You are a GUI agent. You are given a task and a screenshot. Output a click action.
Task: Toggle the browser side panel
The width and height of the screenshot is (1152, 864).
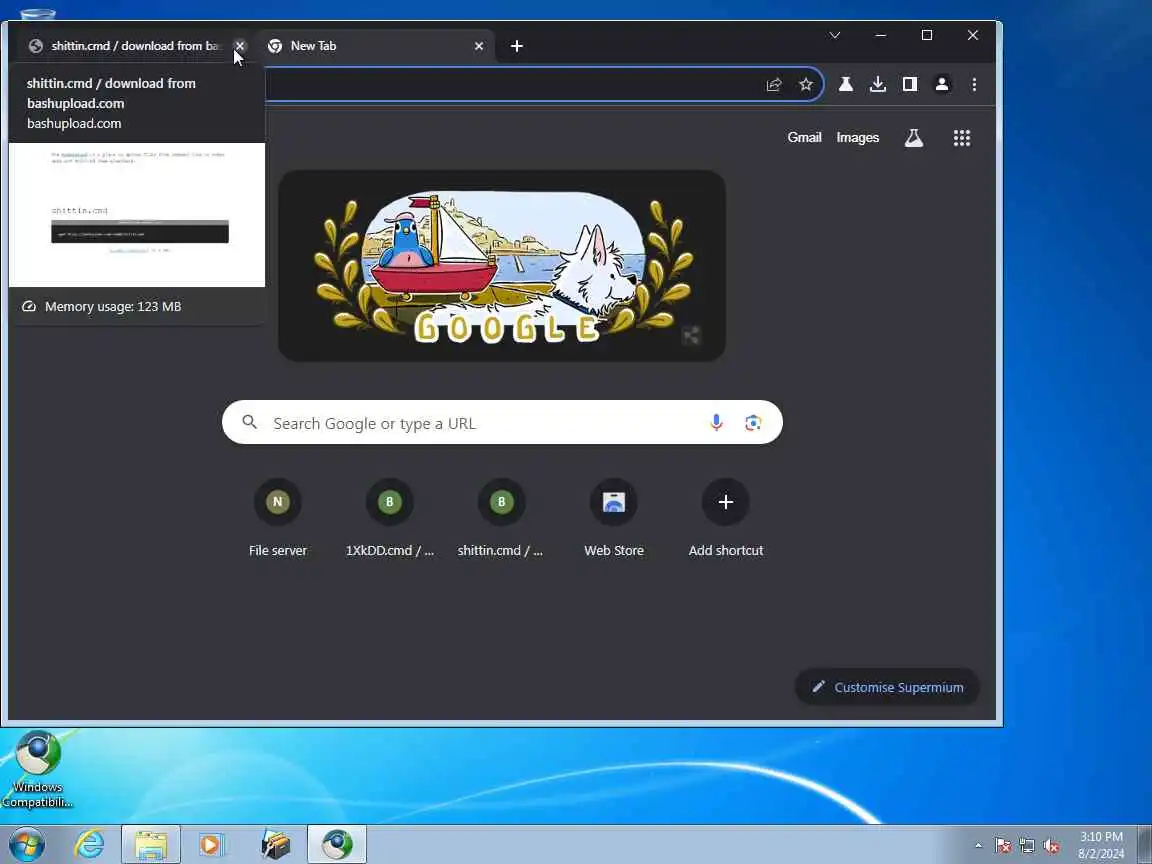(x=910, y=84)
